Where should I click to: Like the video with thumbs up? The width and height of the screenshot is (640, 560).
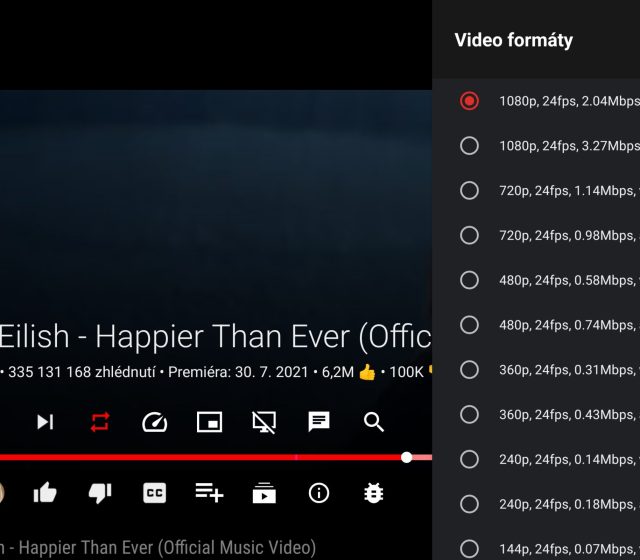pos(45,492)
